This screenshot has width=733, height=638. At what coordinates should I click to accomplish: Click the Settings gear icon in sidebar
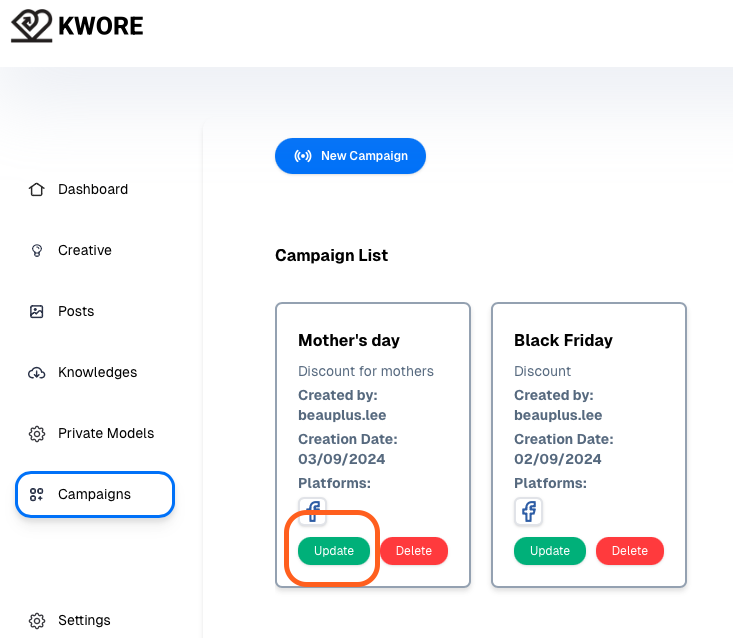(36, 621)
